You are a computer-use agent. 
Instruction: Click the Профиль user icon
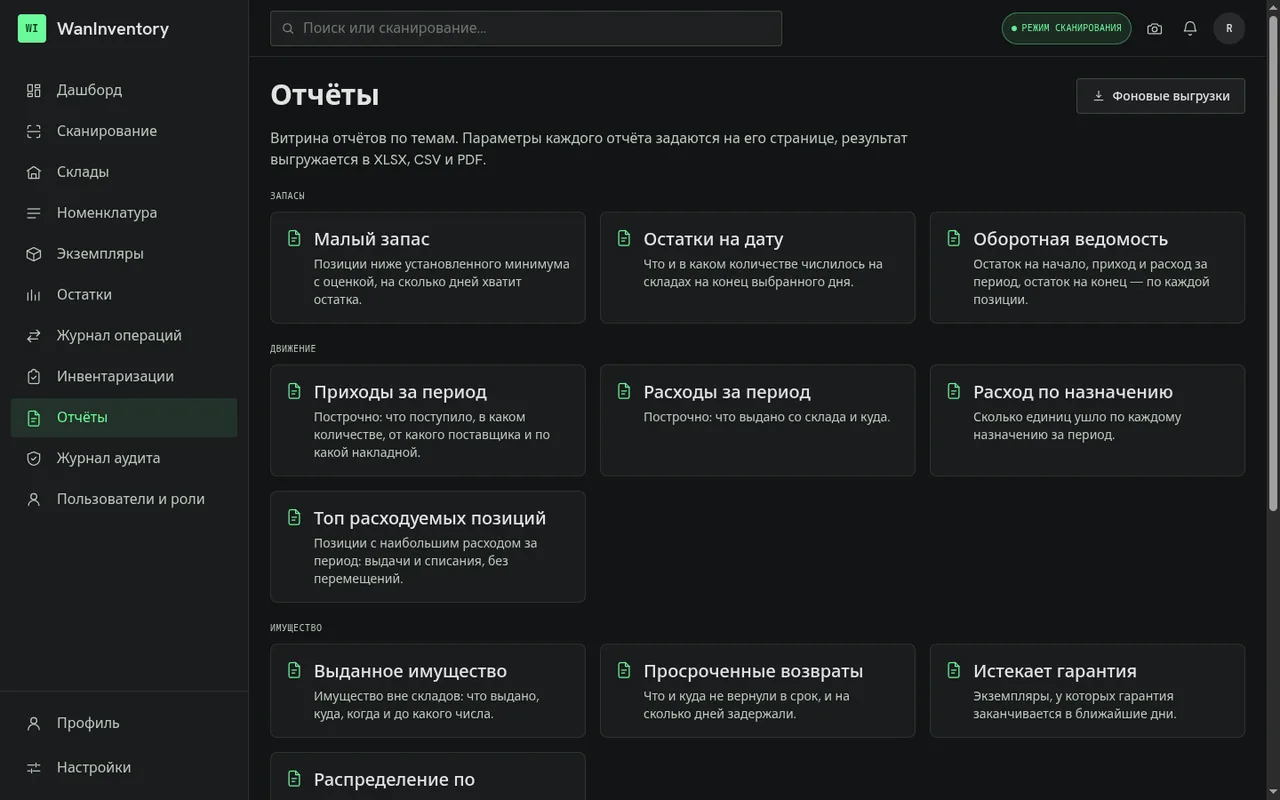click(34, 723)
